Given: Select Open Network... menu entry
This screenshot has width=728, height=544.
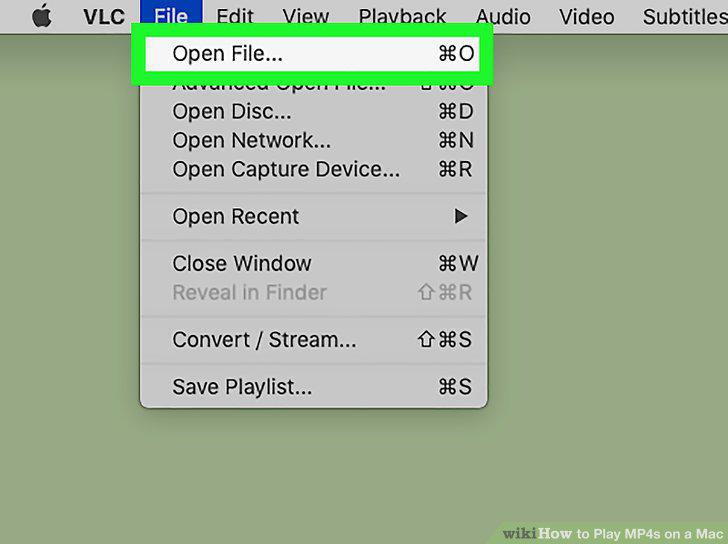Looking at the screenshot, I should point(313,140).
